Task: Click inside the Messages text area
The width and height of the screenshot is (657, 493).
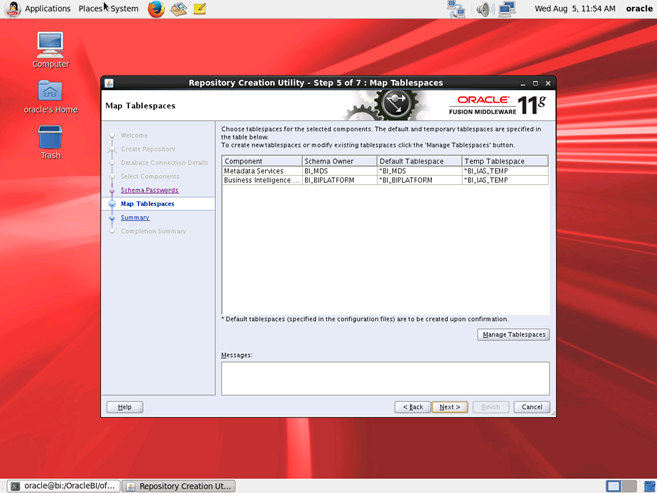Action: tap(385, 379)
